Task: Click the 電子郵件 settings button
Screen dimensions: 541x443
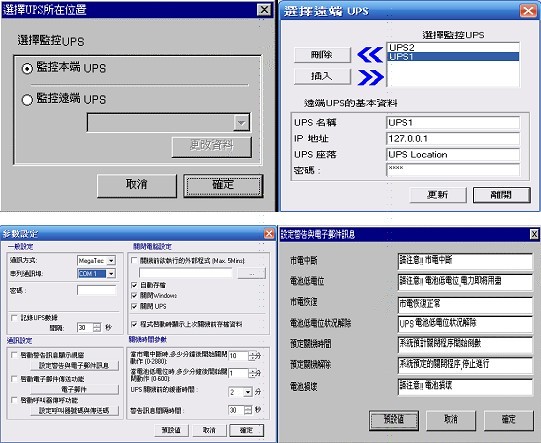Action: (x=75, y=390)
